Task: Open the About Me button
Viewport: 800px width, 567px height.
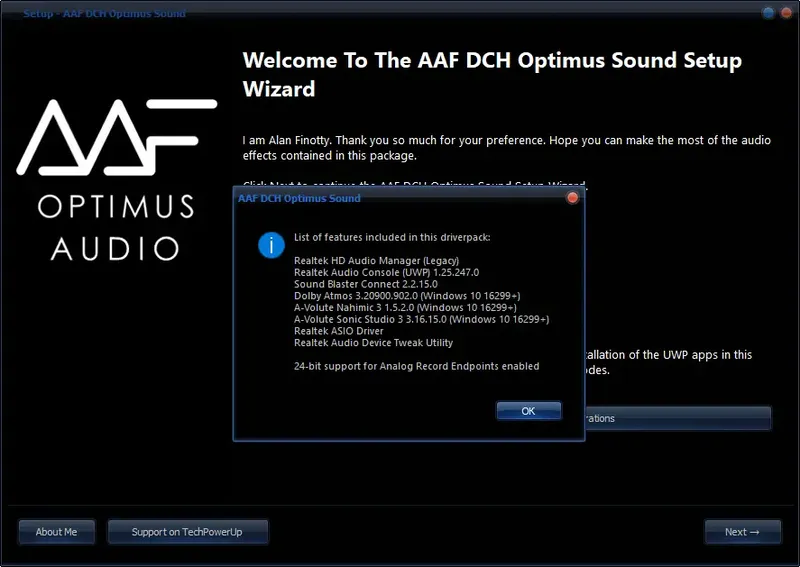Action: [57, 532]
